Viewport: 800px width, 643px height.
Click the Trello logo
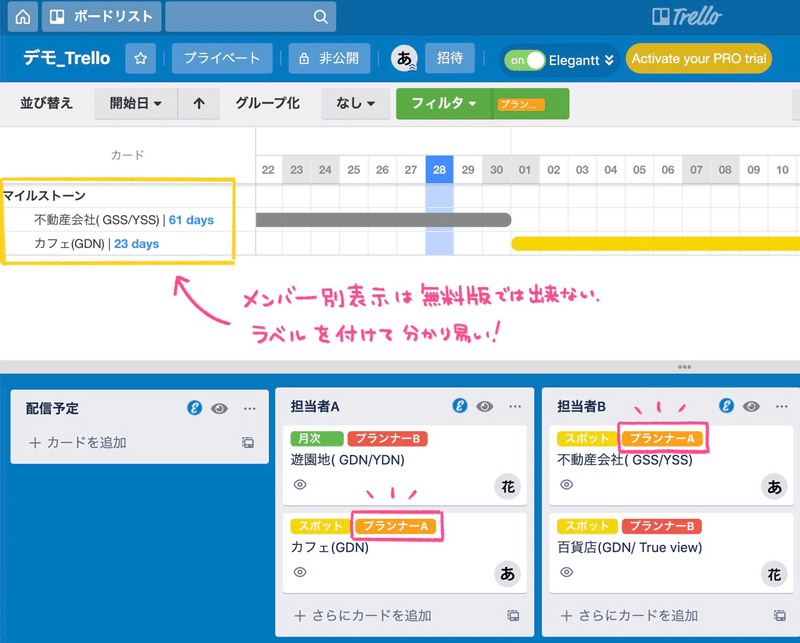(x=687, y=16)
